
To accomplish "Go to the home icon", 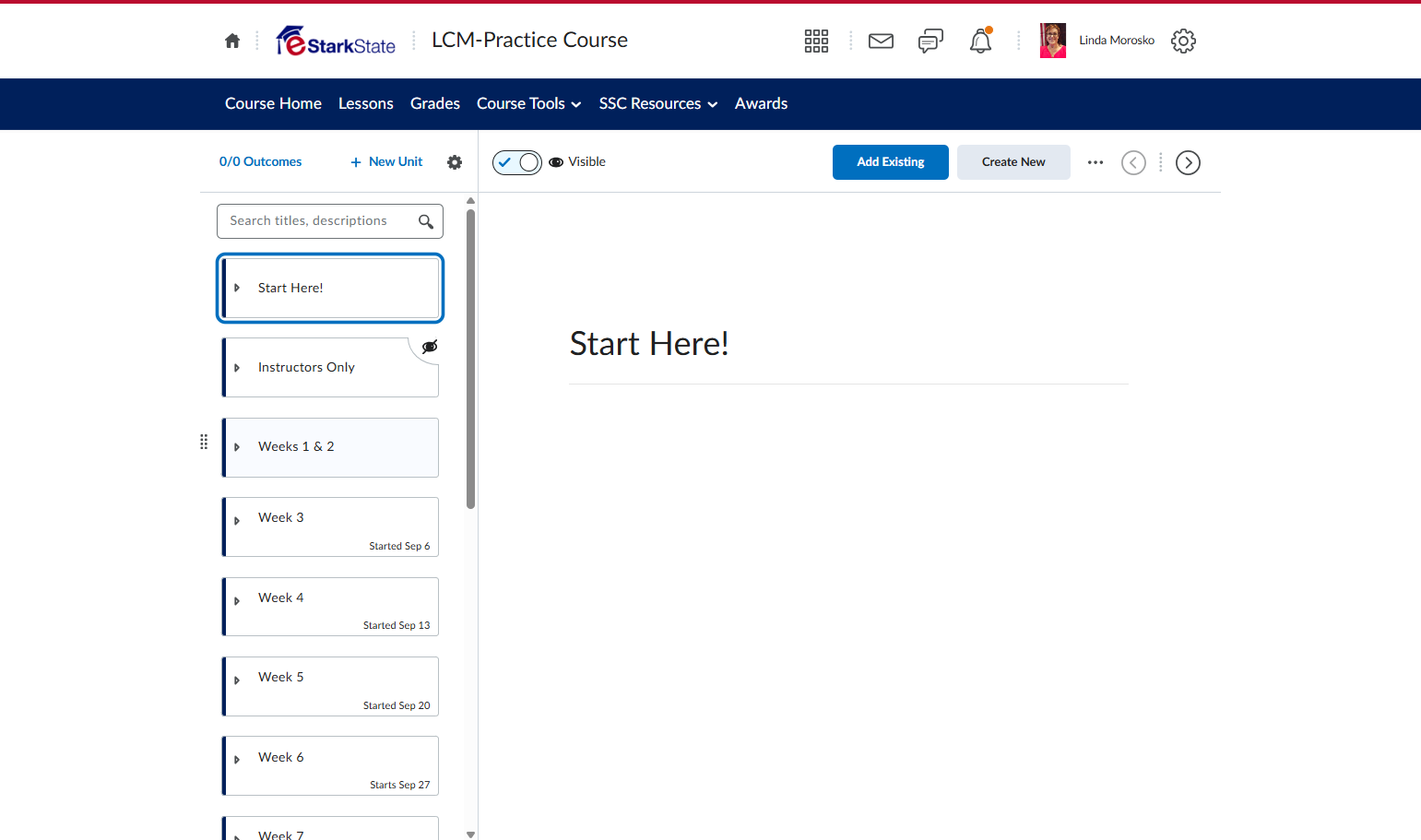I will pos(232,41).
